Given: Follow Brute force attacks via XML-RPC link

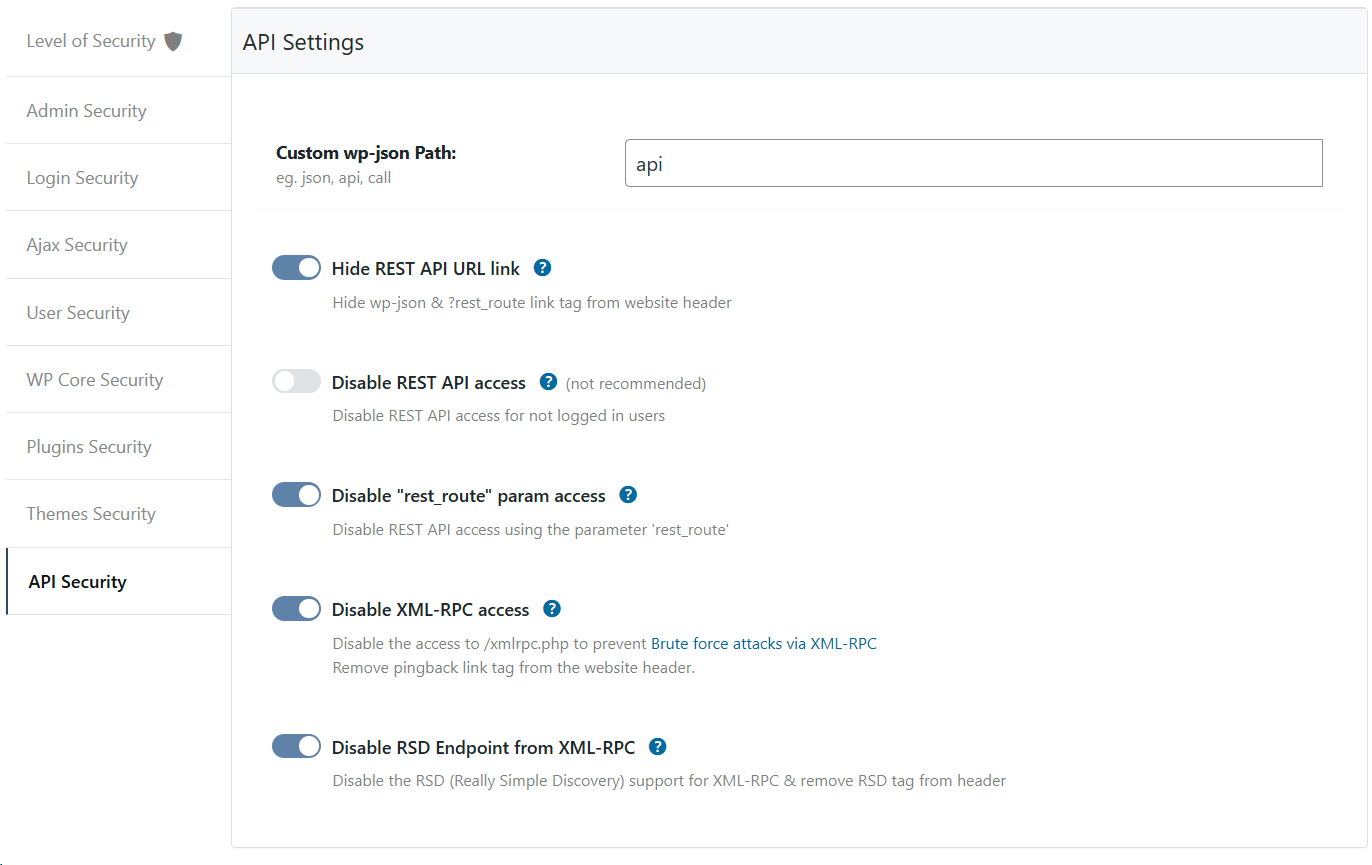Looking at the screenshot, I should pos(764,644).
